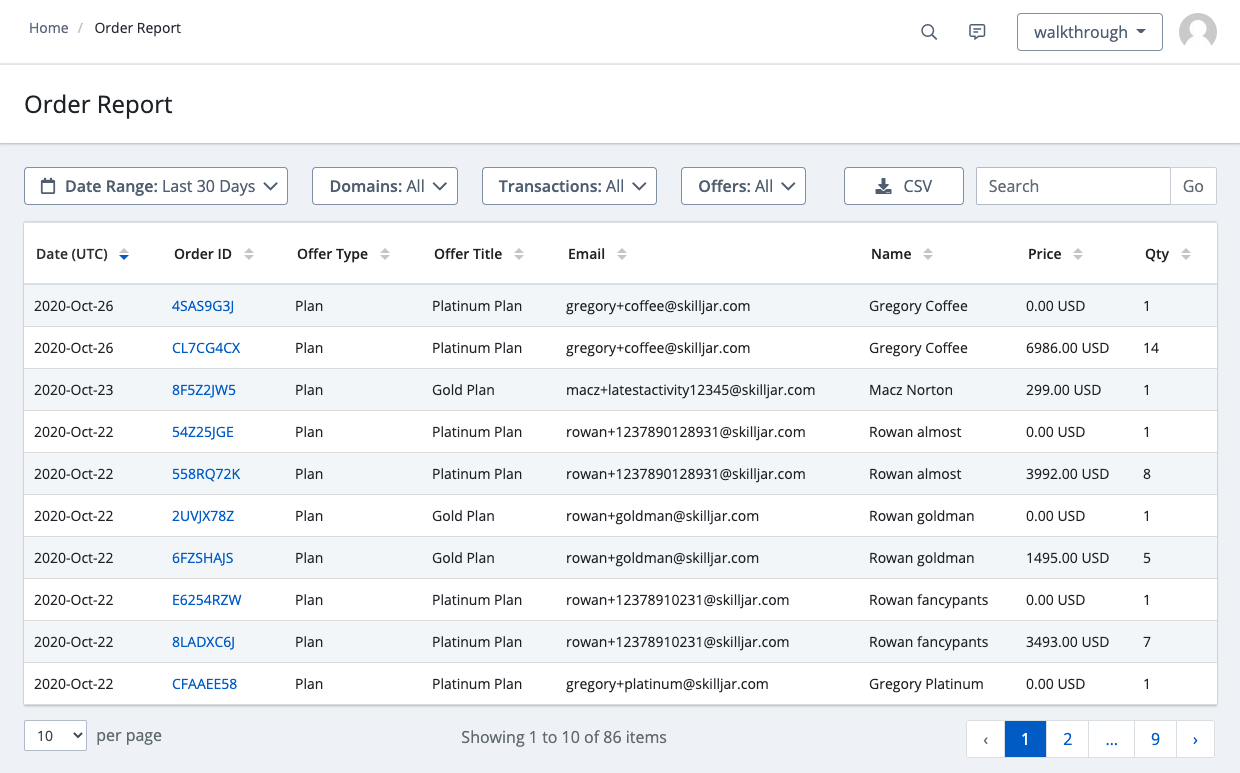The height and width of the screenshot is (773, 1240).
Task: Click the Order Report breadcrumb text
Action: tap(138, 28)
